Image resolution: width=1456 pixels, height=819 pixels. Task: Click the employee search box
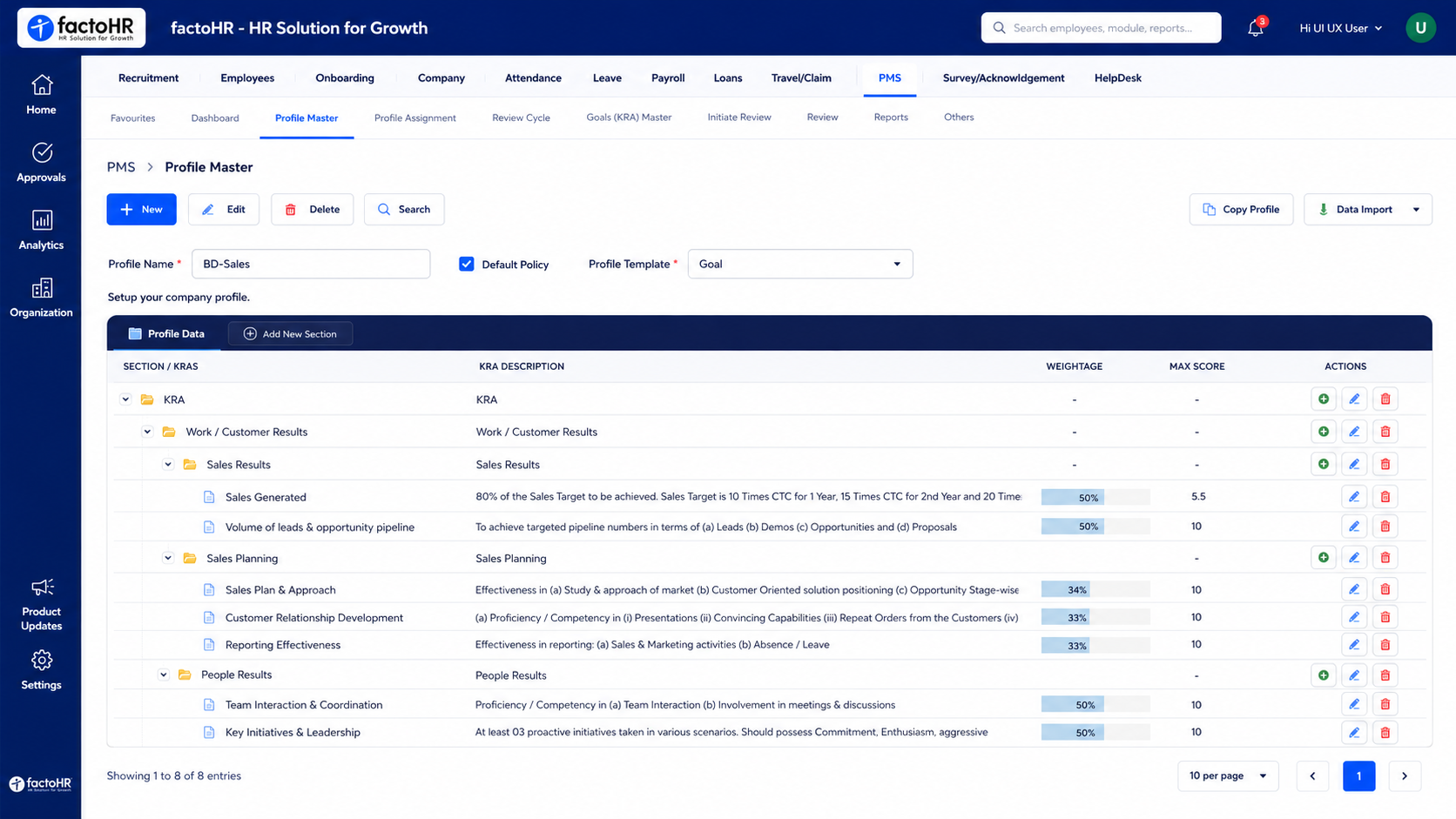(1101, 28)
